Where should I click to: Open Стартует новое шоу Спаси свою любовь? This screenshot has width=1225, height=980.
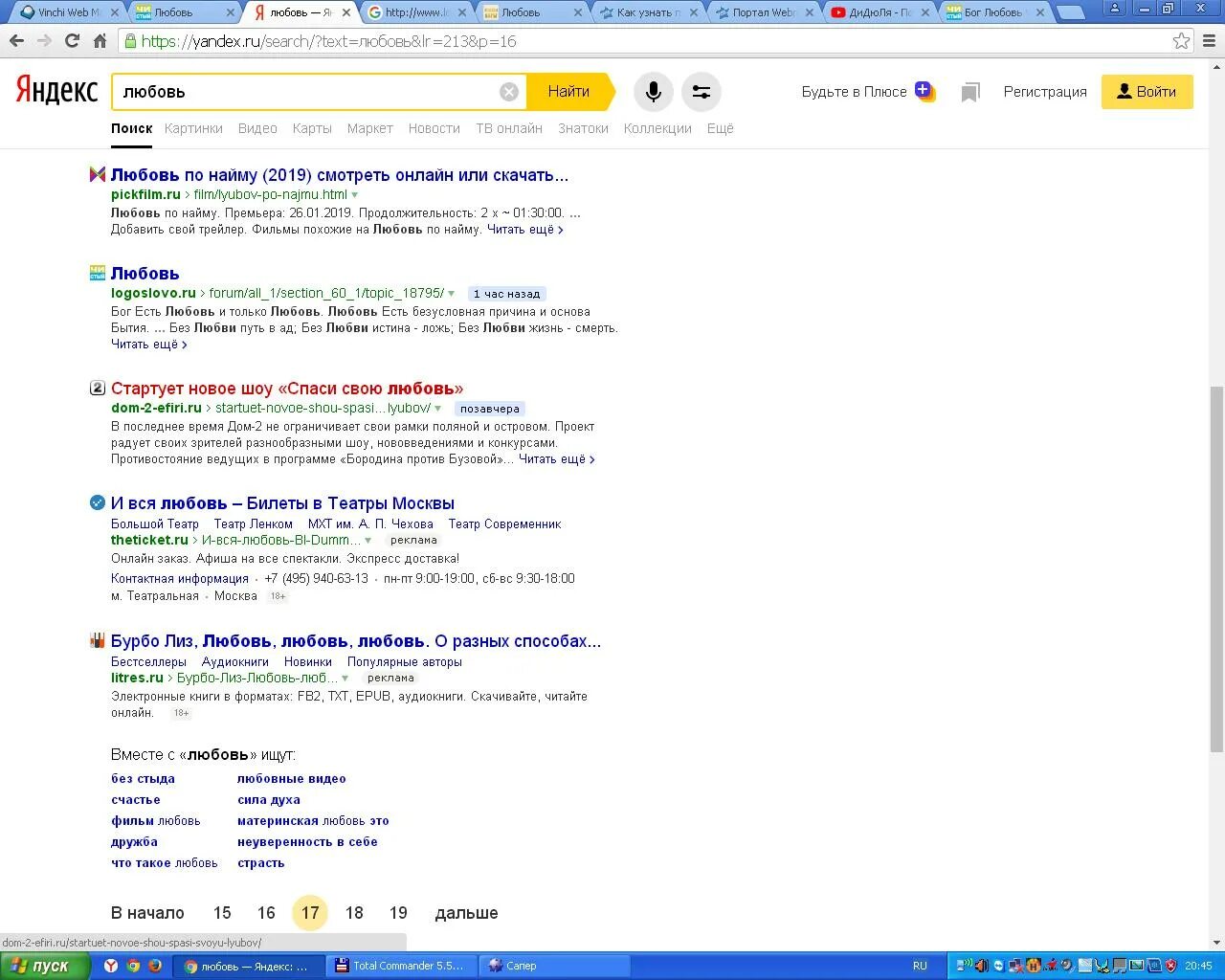click(287, 389)
